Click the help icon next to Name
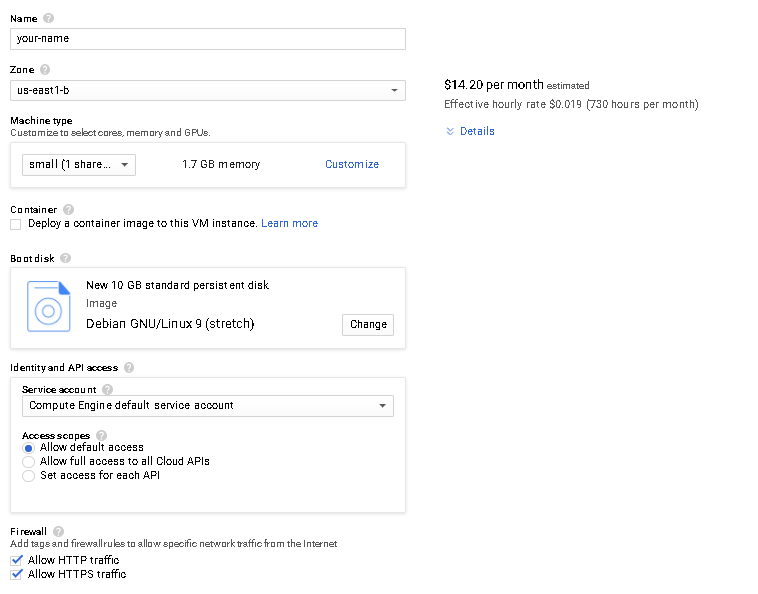 coord(49,18)
